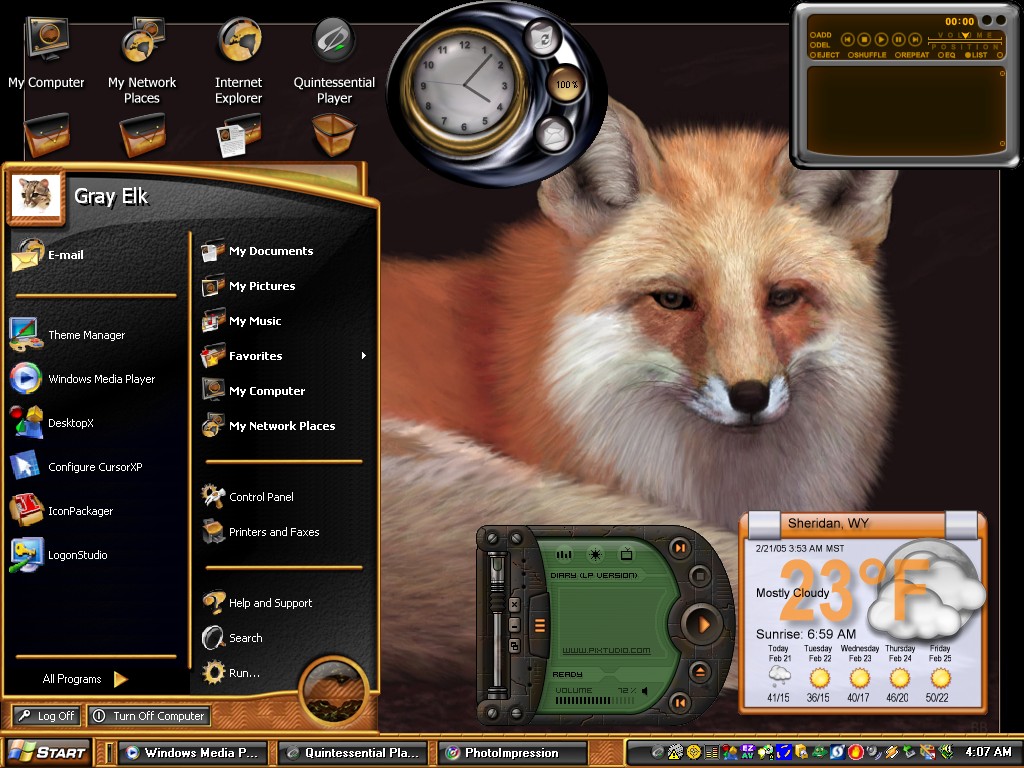Click Turn Off Computer button
The width and height of the screenshot is (1024, 768).
(x=149, y=716)
